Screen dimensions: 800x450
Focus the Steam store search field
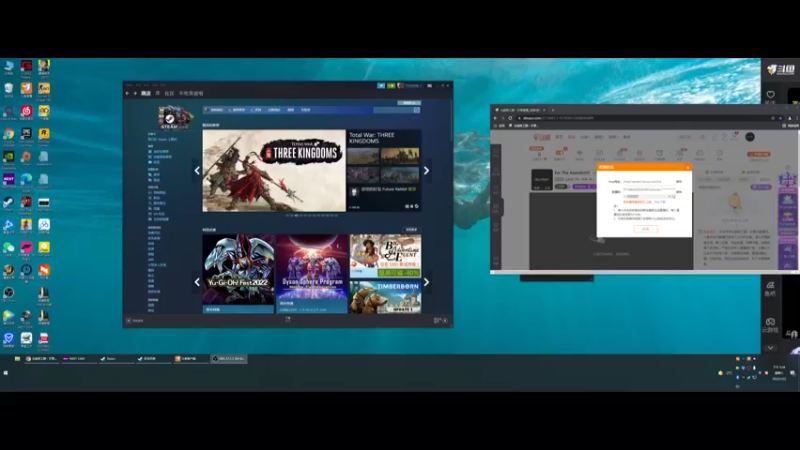pyautogui.click(x=393, y=110)
